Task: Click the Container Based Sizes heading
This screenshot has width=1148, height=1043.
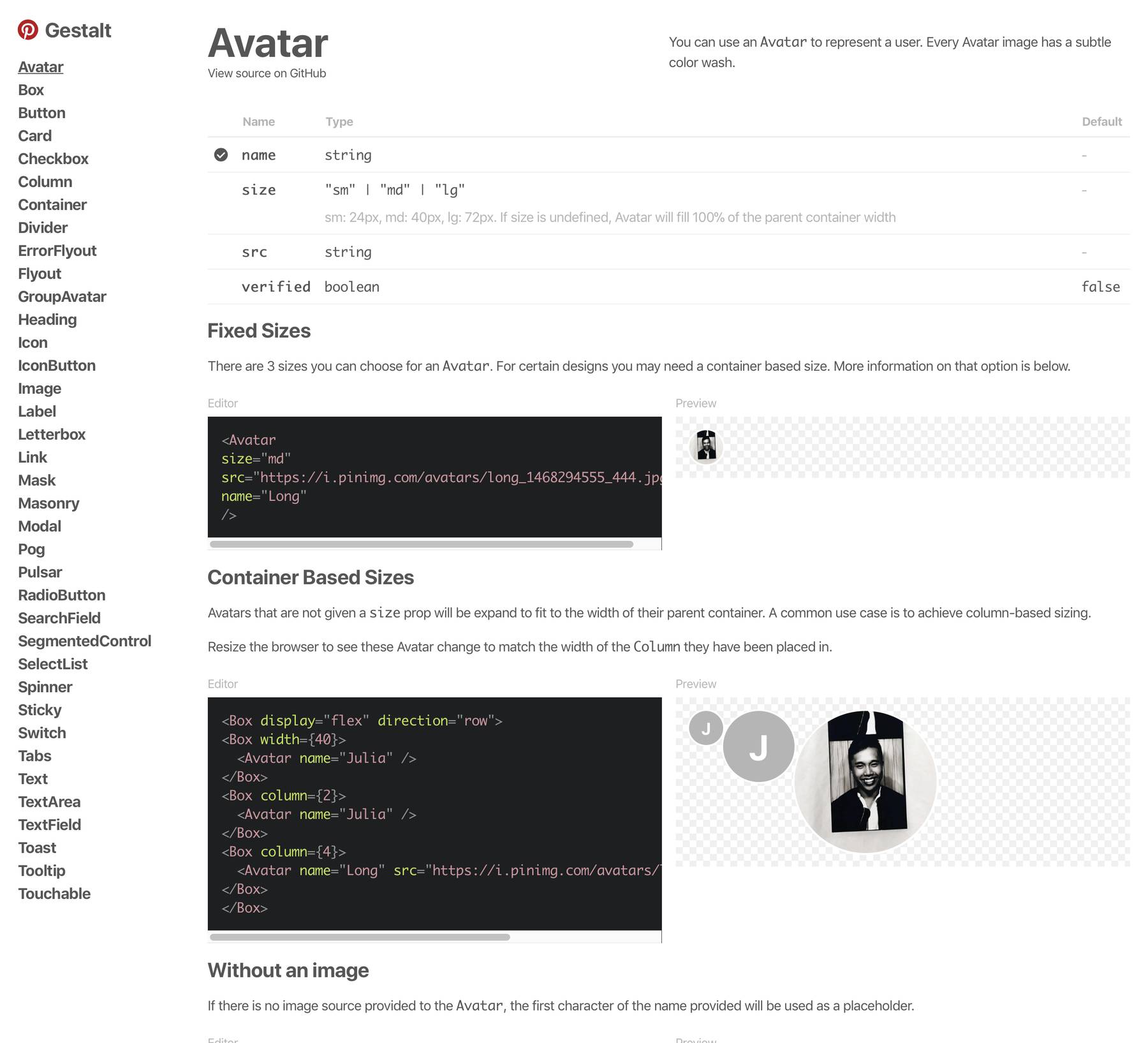Action: (310, 577)
